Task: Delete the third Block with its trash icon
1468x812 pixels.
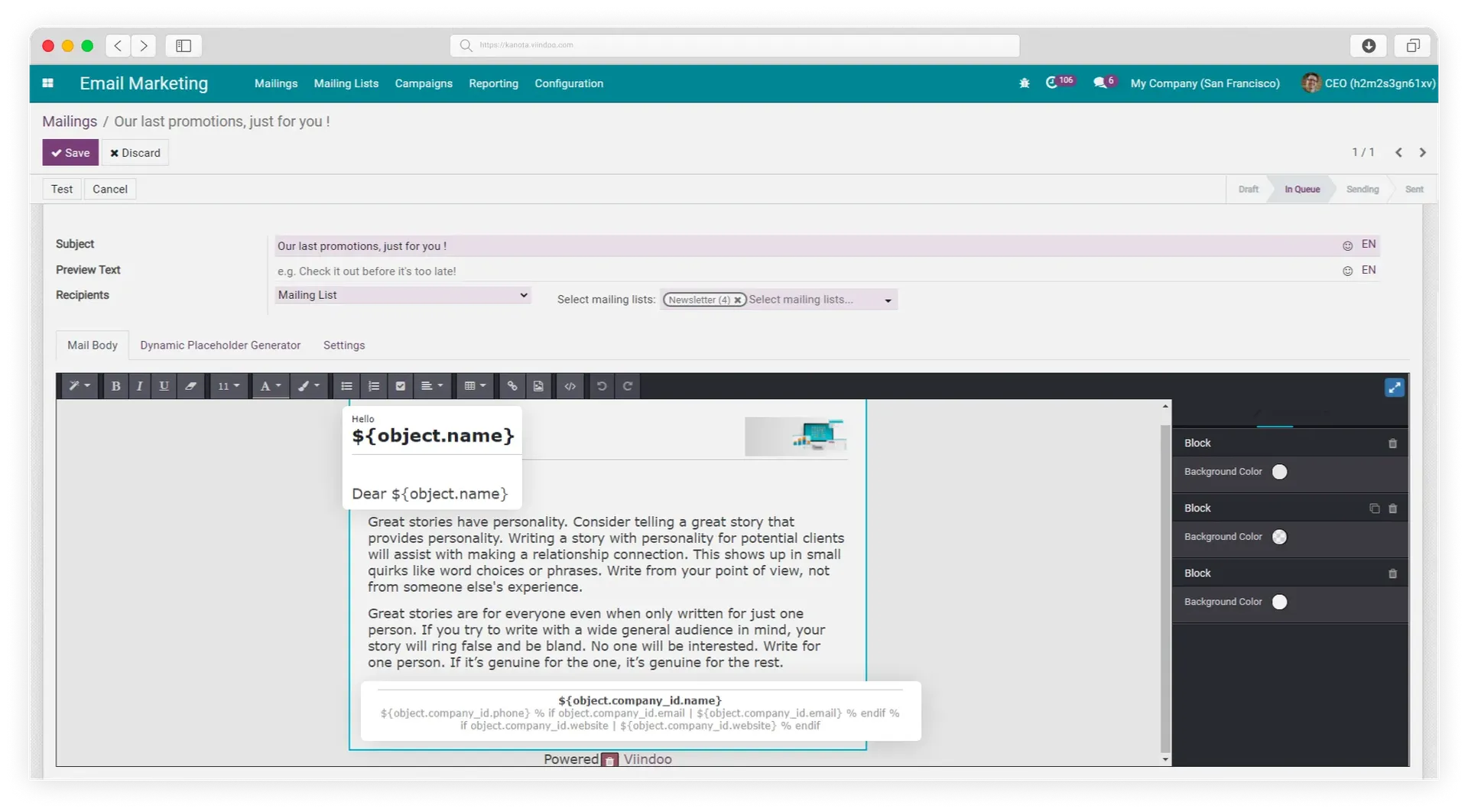Action: tap(1392, 573)
